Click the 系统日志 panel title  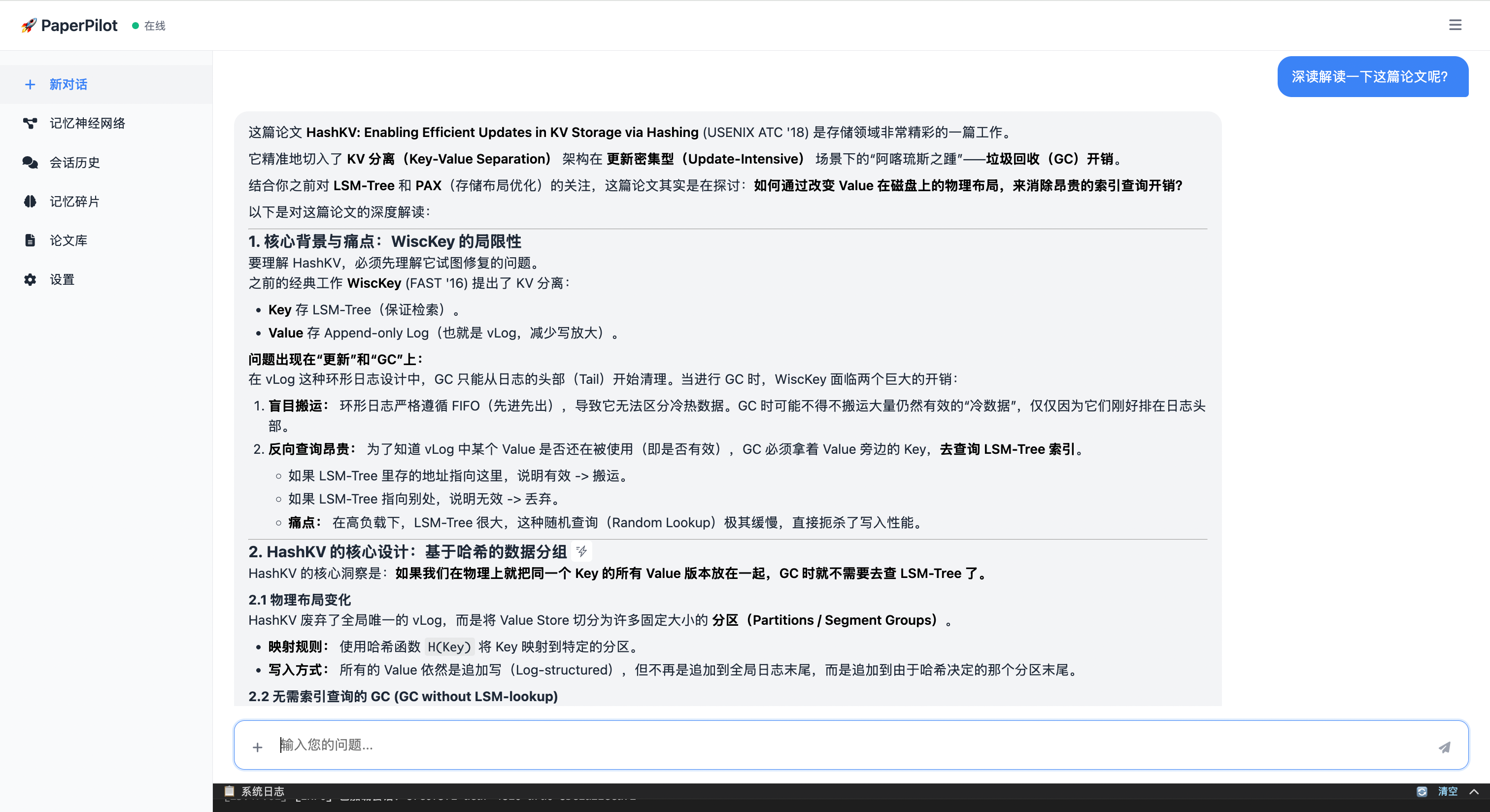coord(263,791)
